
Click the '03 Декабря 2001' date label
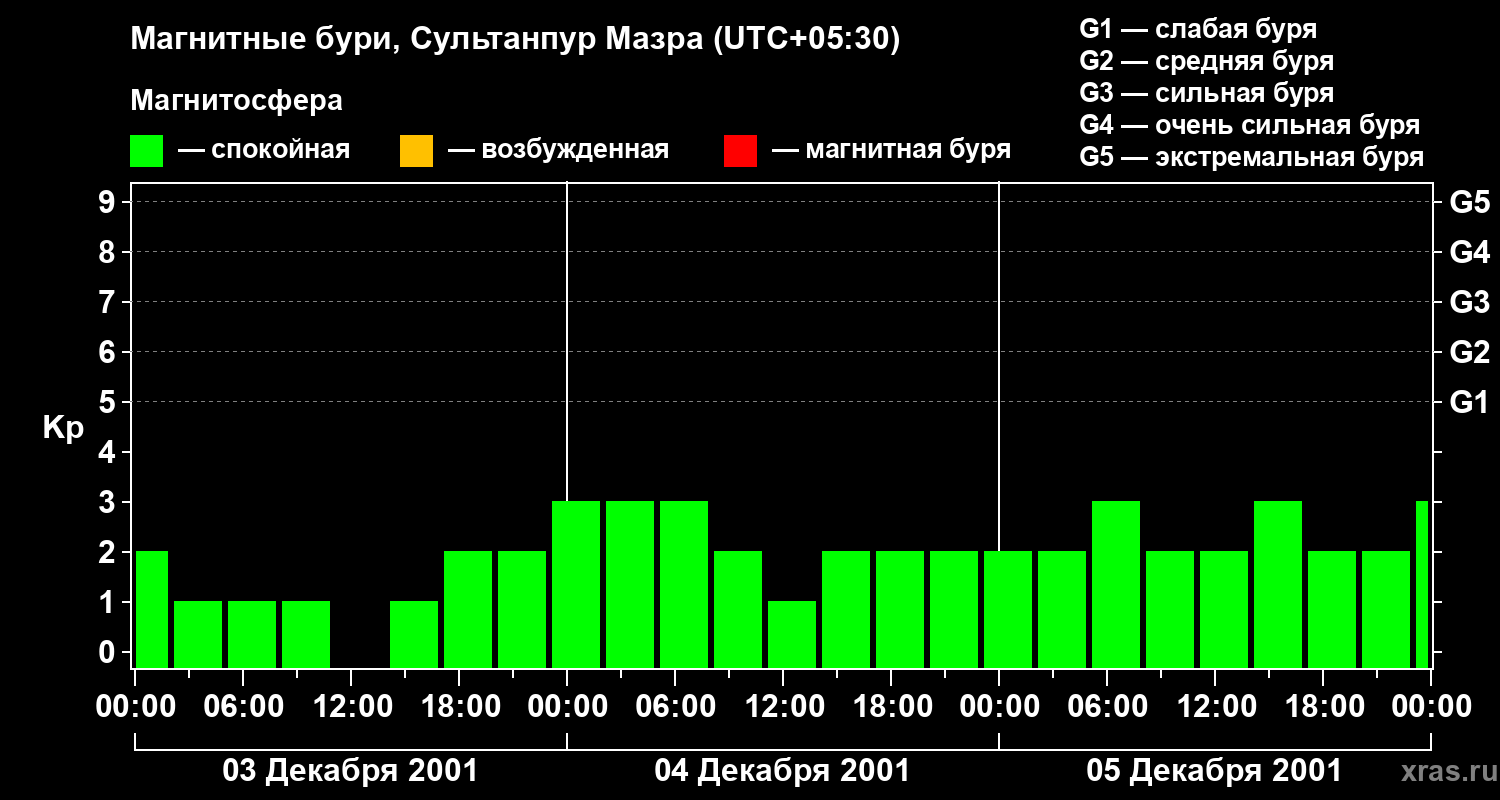coord(350,771)
